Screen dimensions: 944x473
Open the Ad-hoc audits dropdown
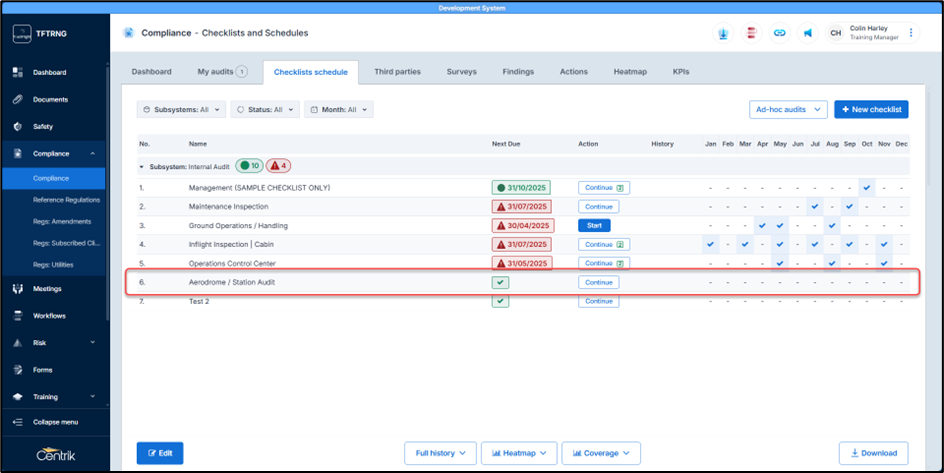point(788,109)
